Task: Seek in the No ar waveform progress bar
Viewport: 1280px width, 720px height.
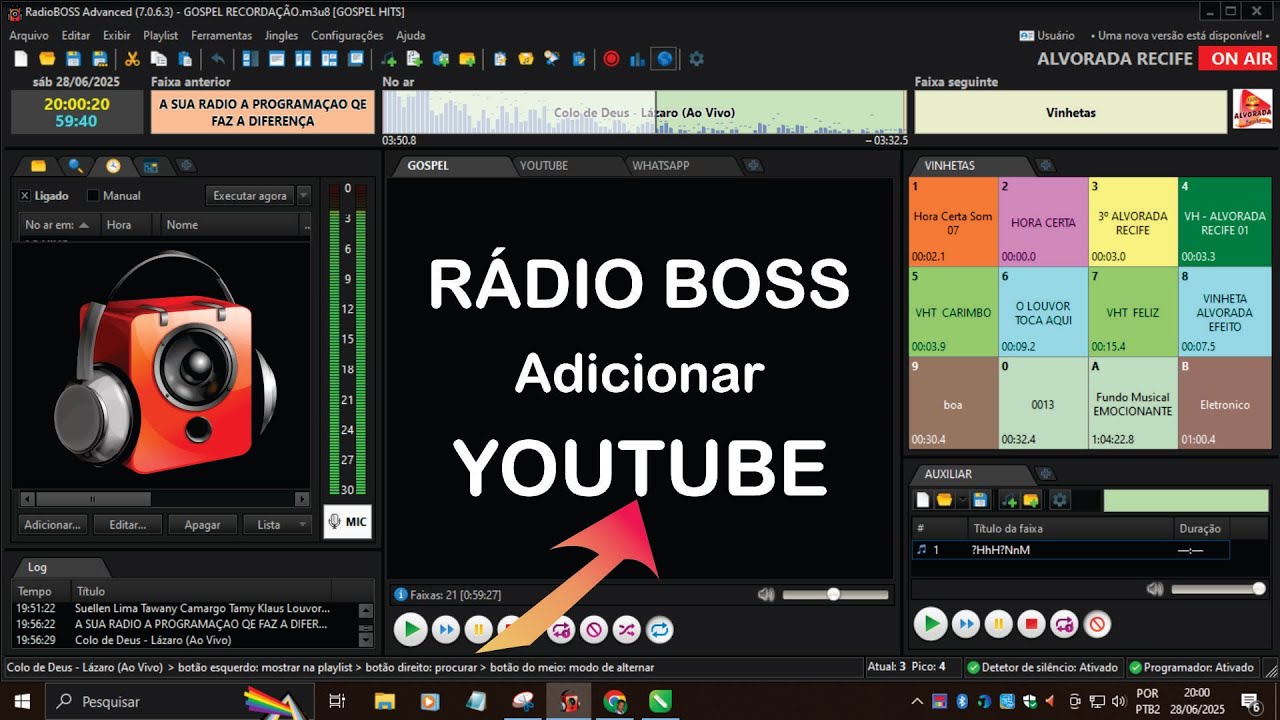Action: click(x=644, y=112)
